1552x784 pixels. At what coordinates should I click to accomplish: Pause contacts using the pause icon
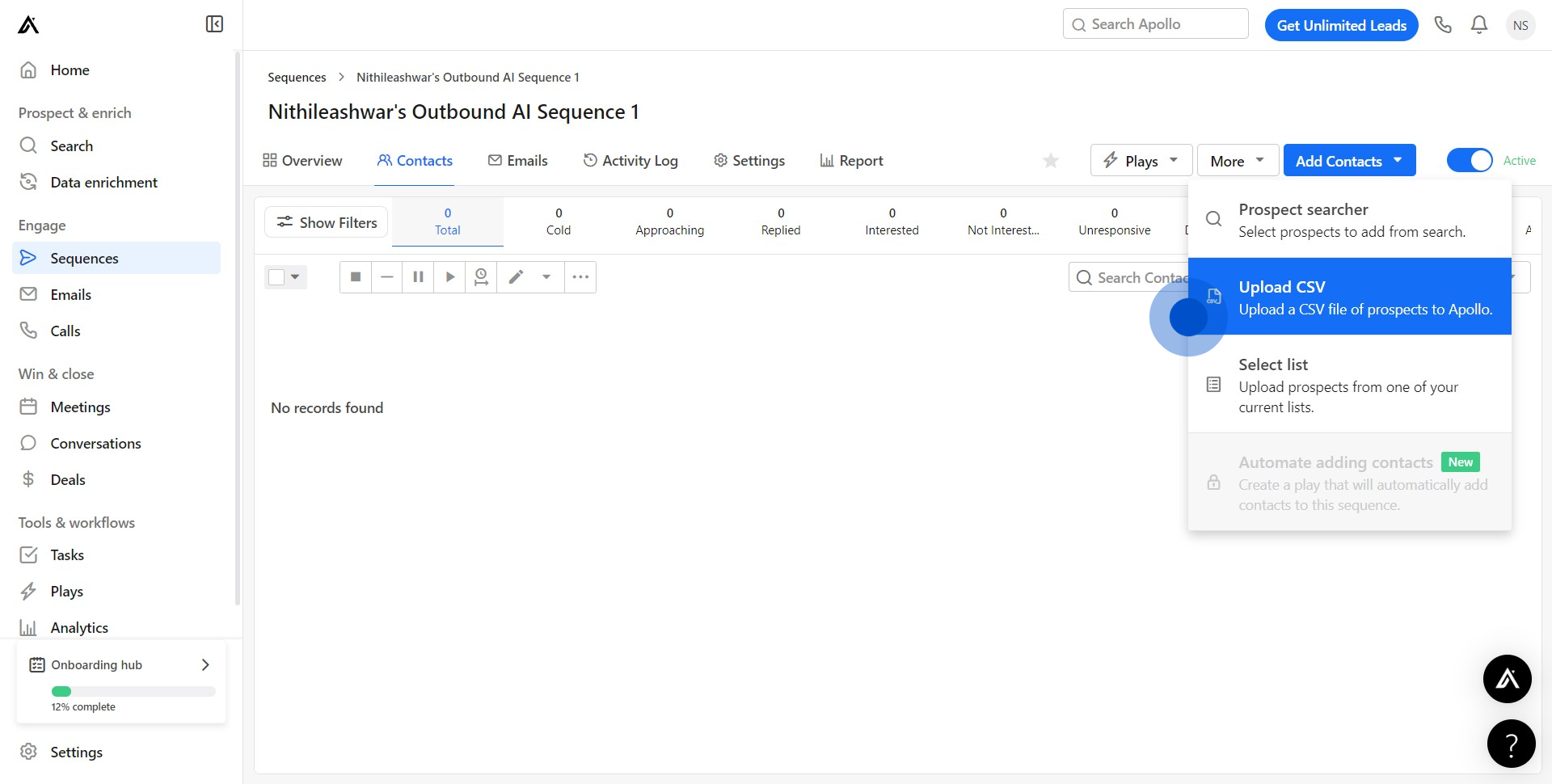point(418,276)
